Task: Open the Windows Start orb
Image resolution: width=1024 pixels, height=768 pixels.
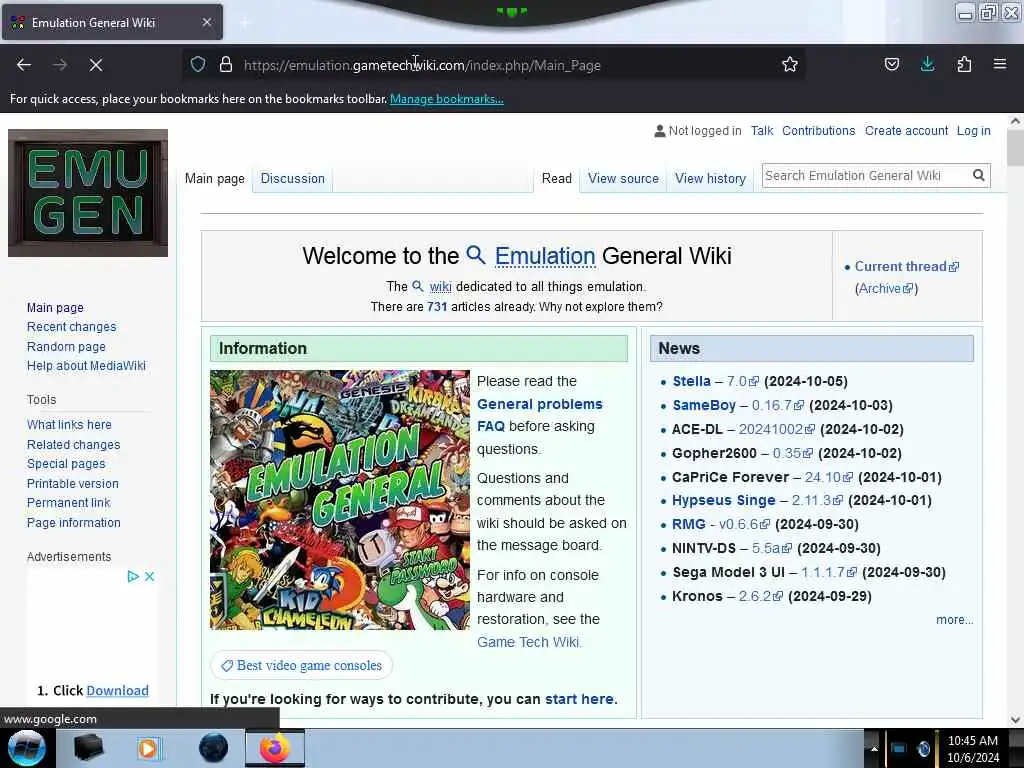Action: tap(26, 748)
